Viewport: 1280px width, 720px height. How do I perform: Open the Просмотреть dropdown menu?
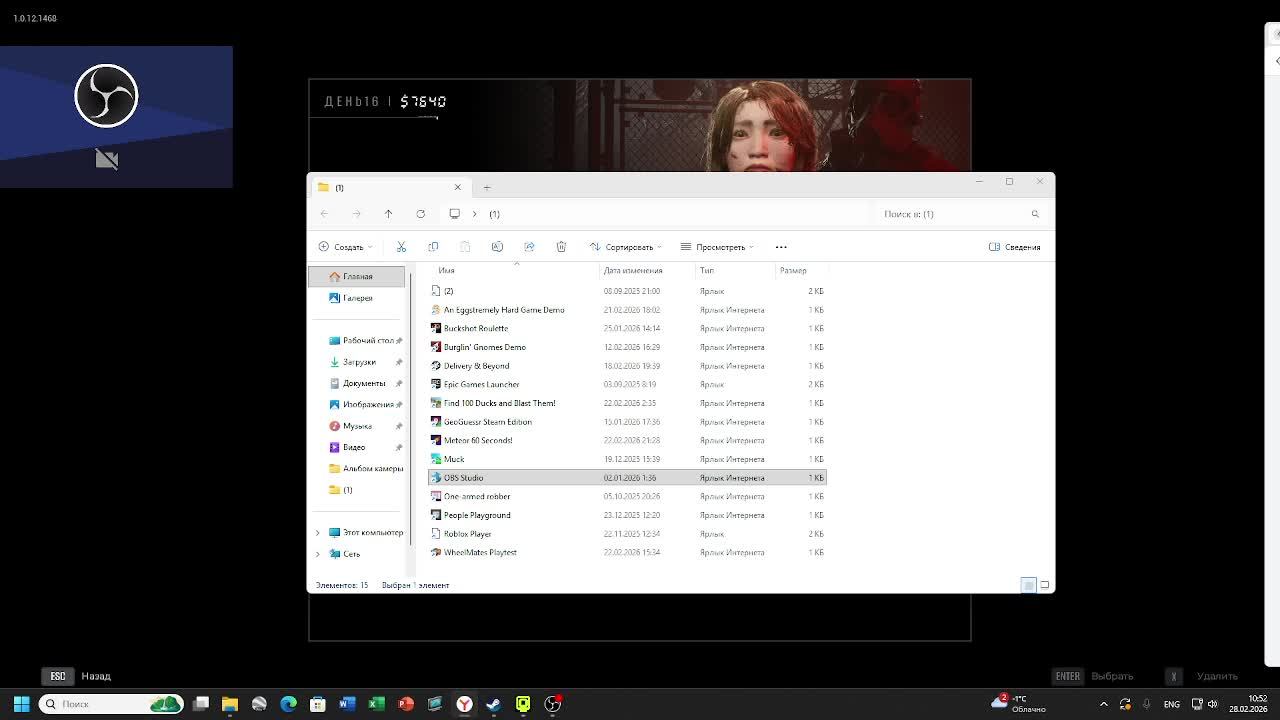[x=717, y=247]
